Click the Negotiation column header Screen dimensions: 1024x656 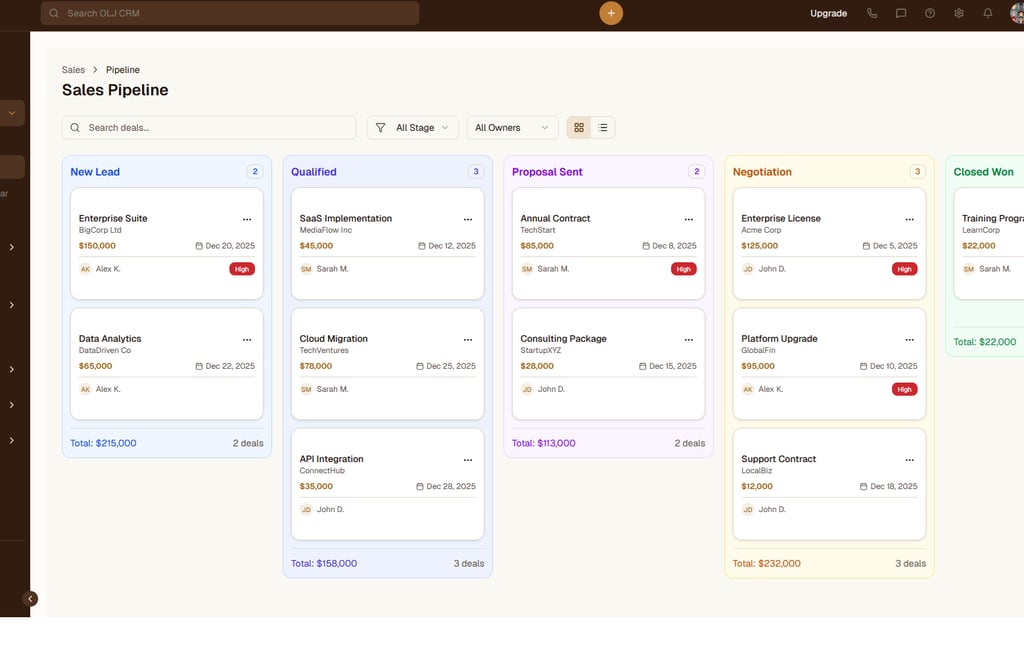coord(761,172)
